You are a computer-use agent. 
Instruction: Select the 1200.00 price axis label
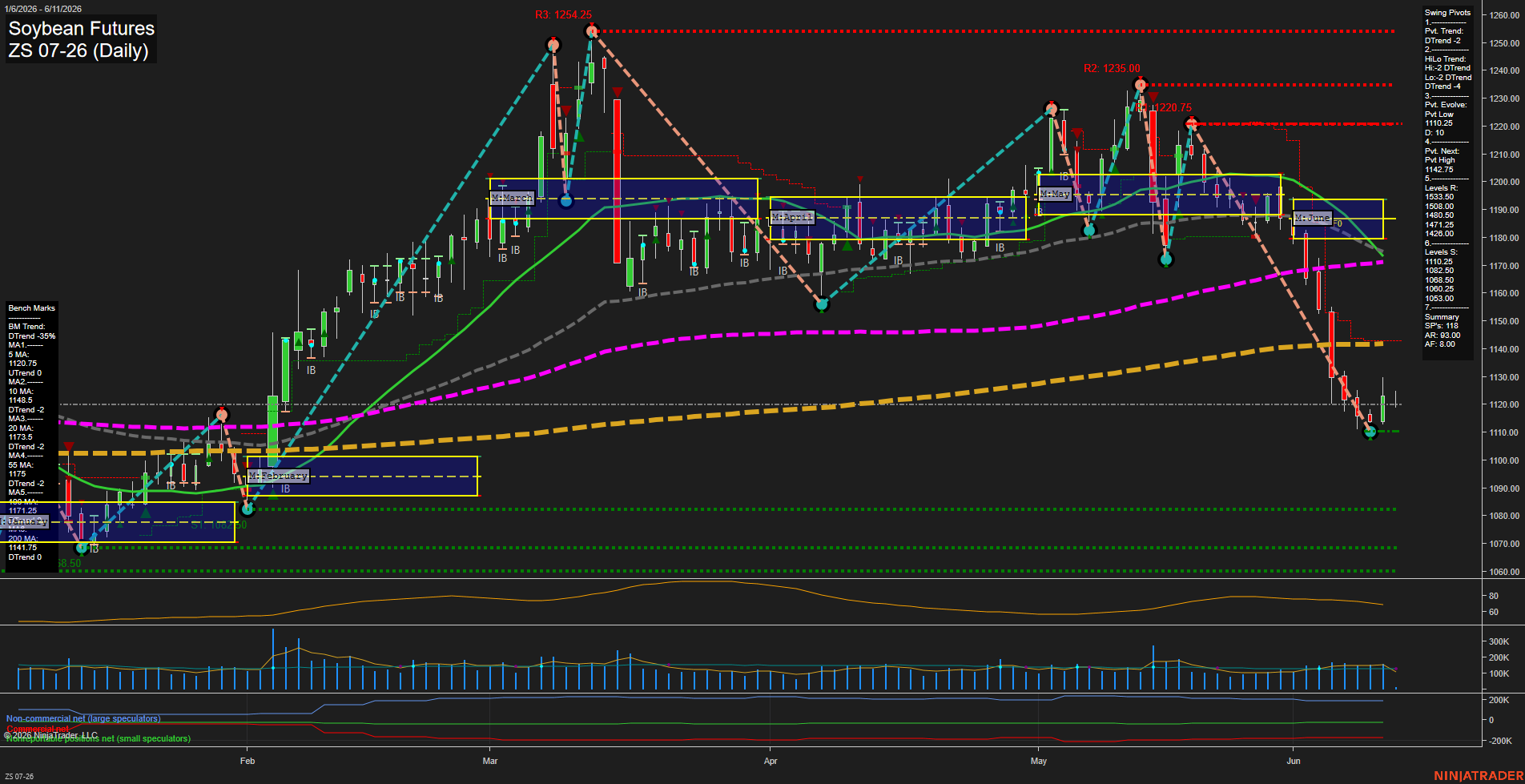point(1505,182)
